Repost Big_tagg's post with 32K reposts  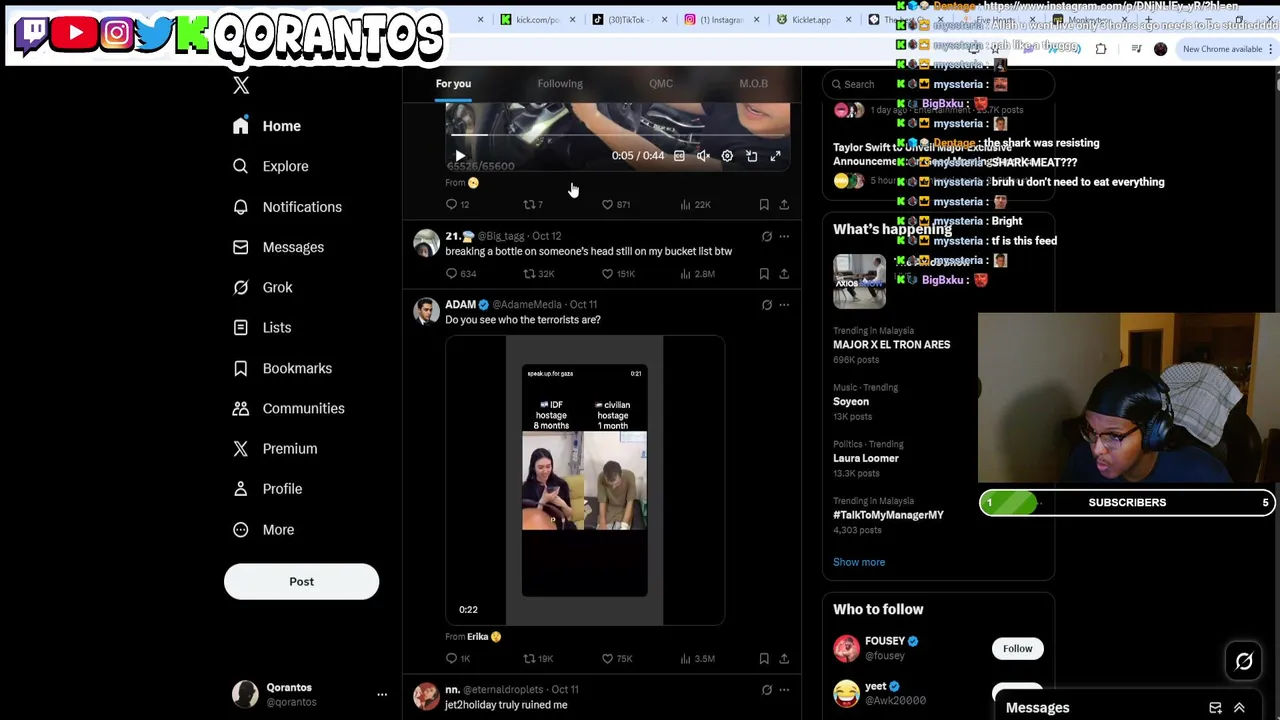click(538, 273)
